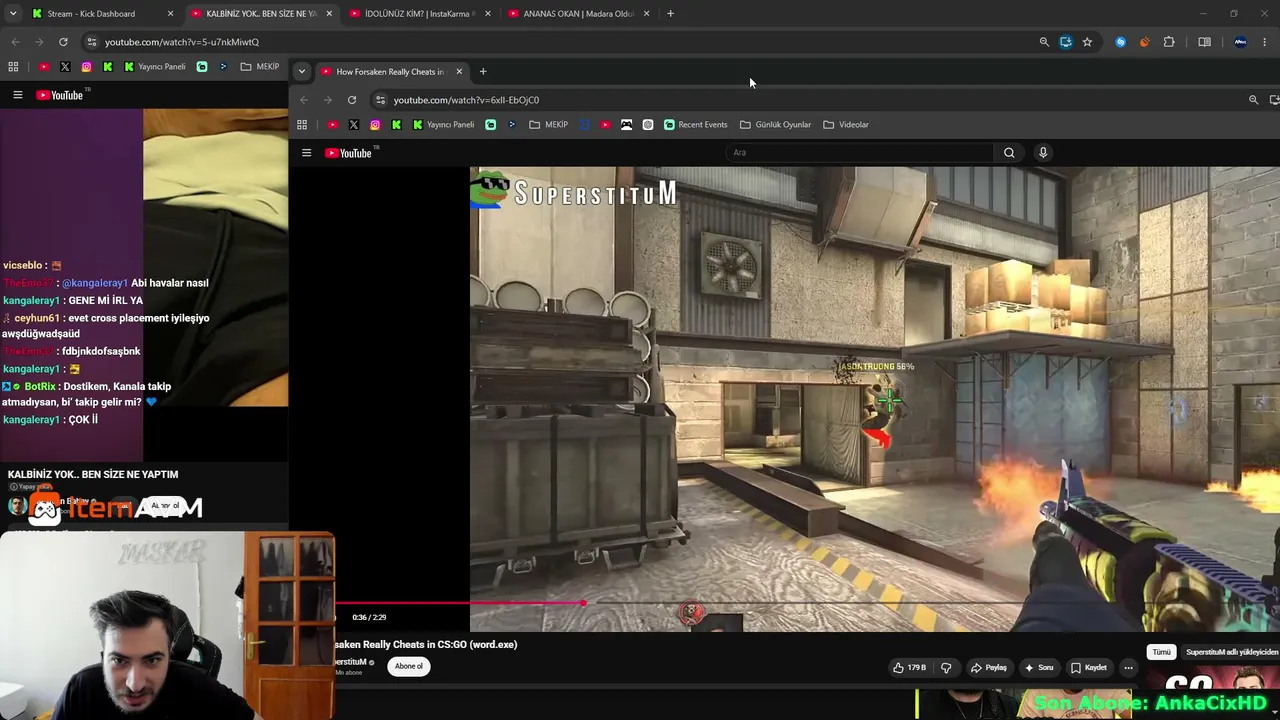Screen dimensions: 1280x720
Task: Start voice search with the microphone icon
Action: [x=1043, y=153]
